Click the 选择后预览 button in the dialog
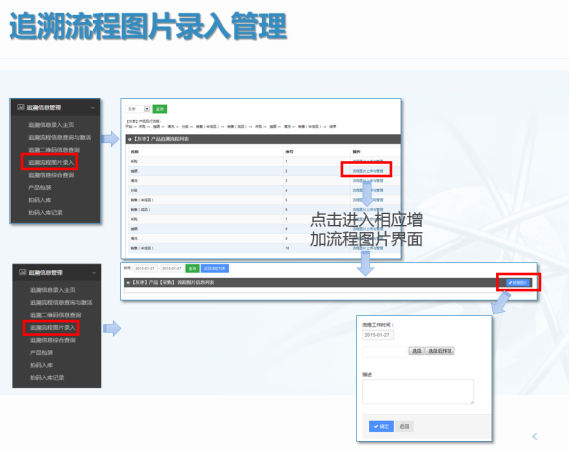 coord(439,351)
